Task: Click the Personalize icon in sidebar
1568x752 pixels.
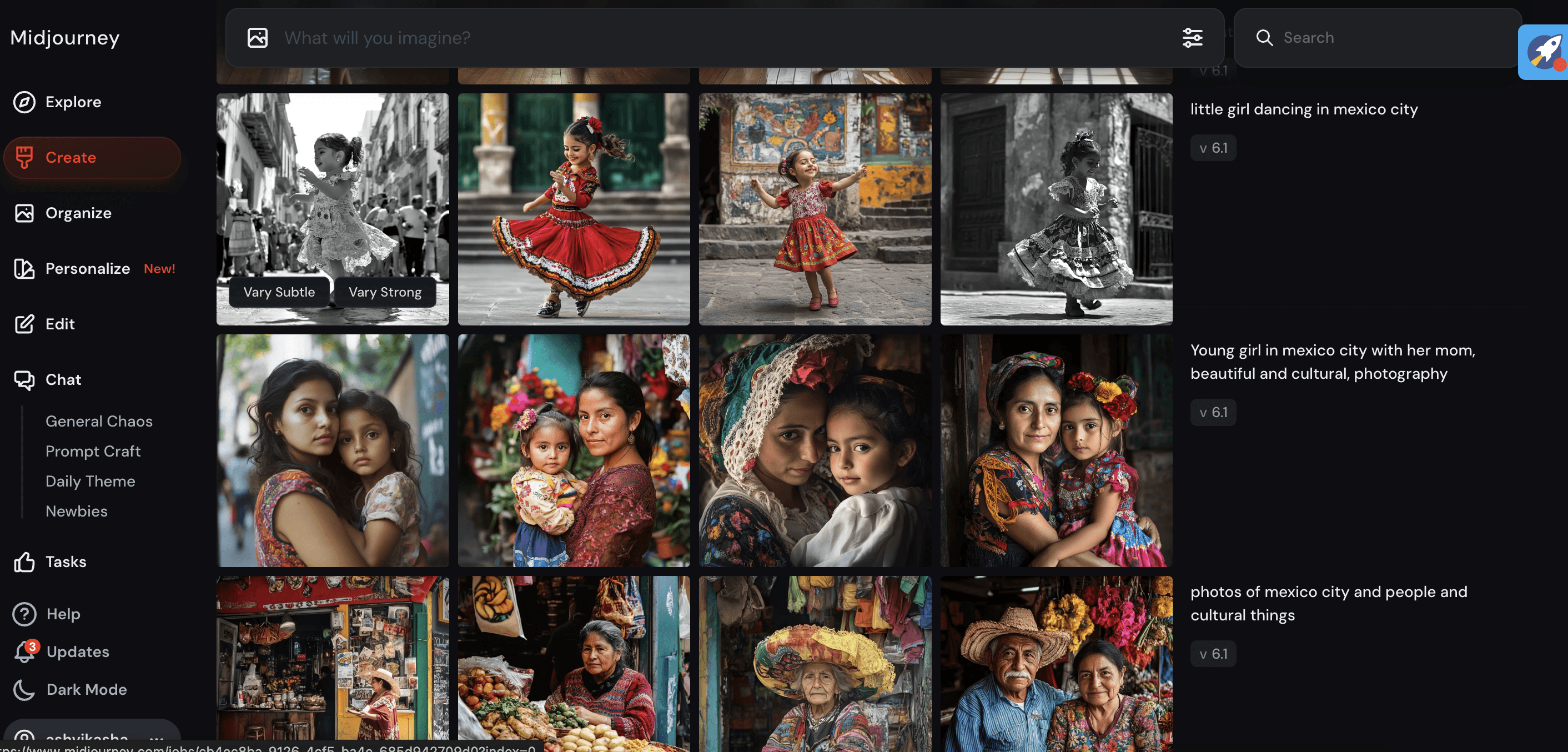Action: click(24, 268)
